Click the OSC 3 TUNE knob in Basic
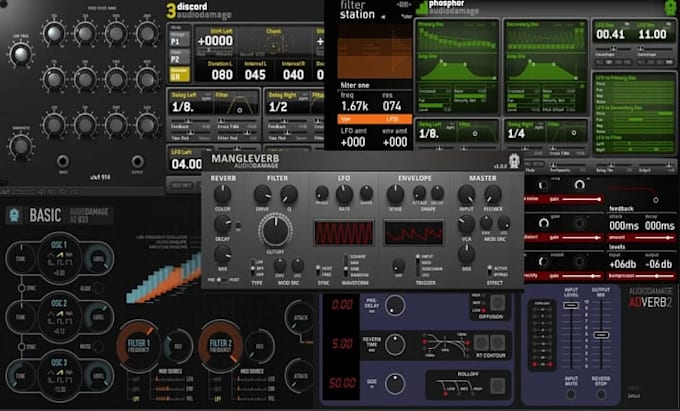The width and height of the screenshot is (680, 411). (20, 376)
